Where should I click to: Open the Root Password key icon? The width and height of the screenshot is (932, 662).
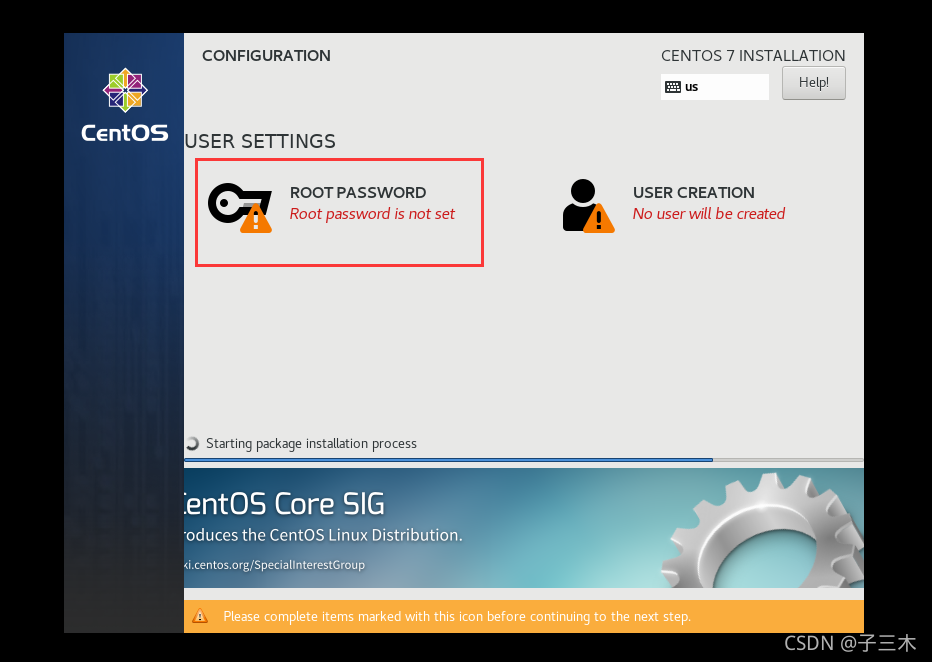pos(240,207)
